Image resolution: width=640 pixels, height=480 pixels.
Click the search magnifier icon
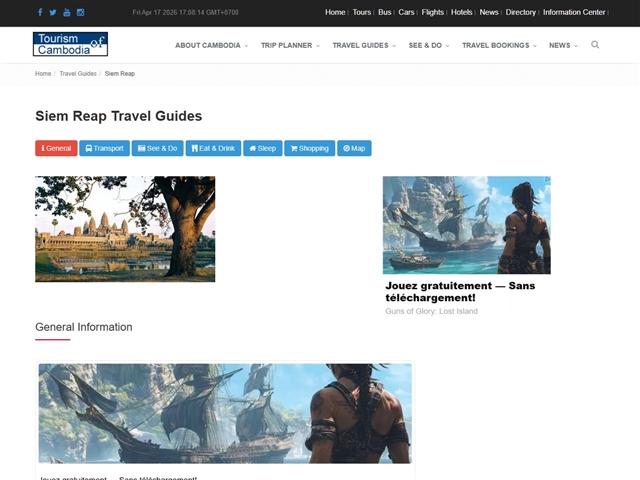point(595,44)
